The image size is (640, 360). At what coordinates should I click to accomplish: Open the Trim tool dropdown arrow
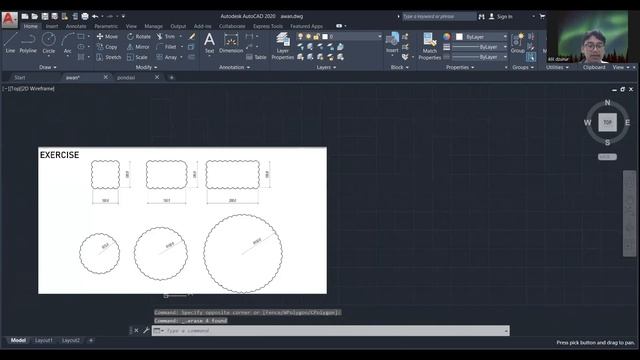pyautogui.click(x=181, y=36)
